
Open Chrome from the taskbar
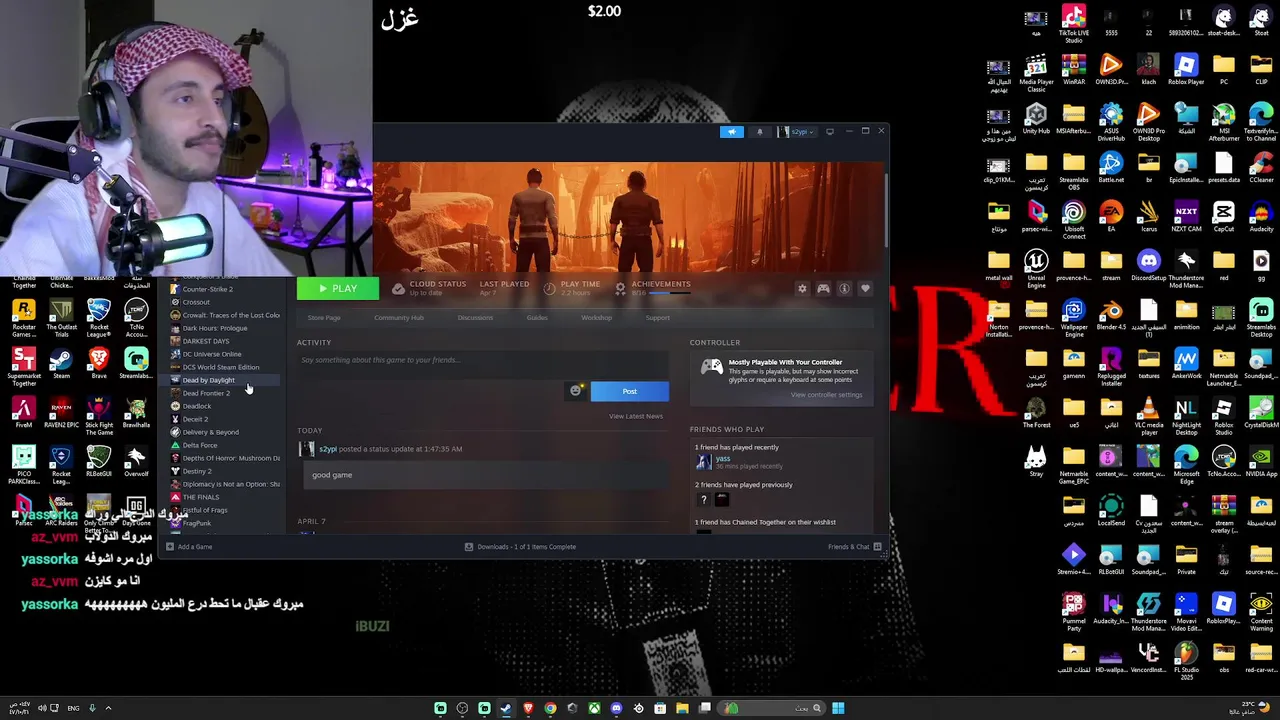(550, 708)
